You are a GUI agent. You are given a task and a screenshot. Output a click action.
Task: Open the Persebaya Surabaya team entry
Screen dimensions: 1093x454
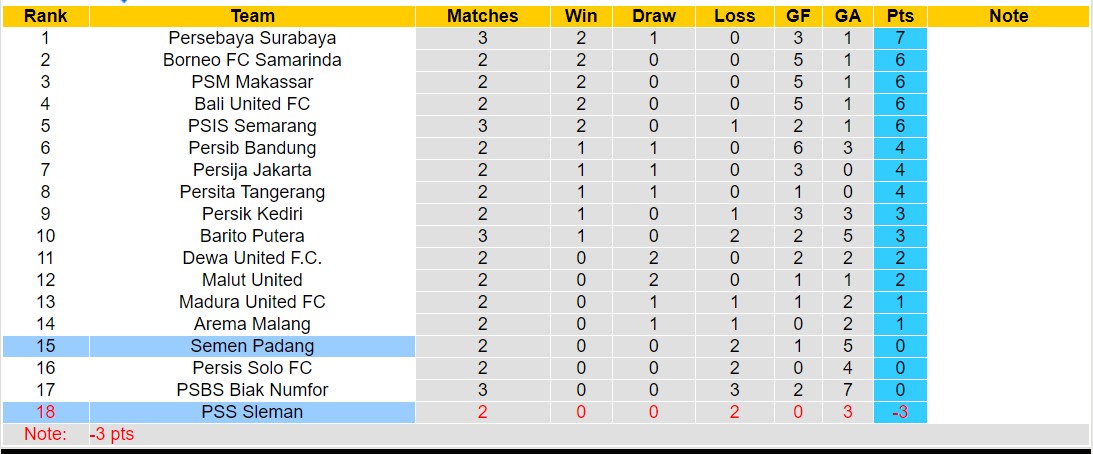(252, 38)
